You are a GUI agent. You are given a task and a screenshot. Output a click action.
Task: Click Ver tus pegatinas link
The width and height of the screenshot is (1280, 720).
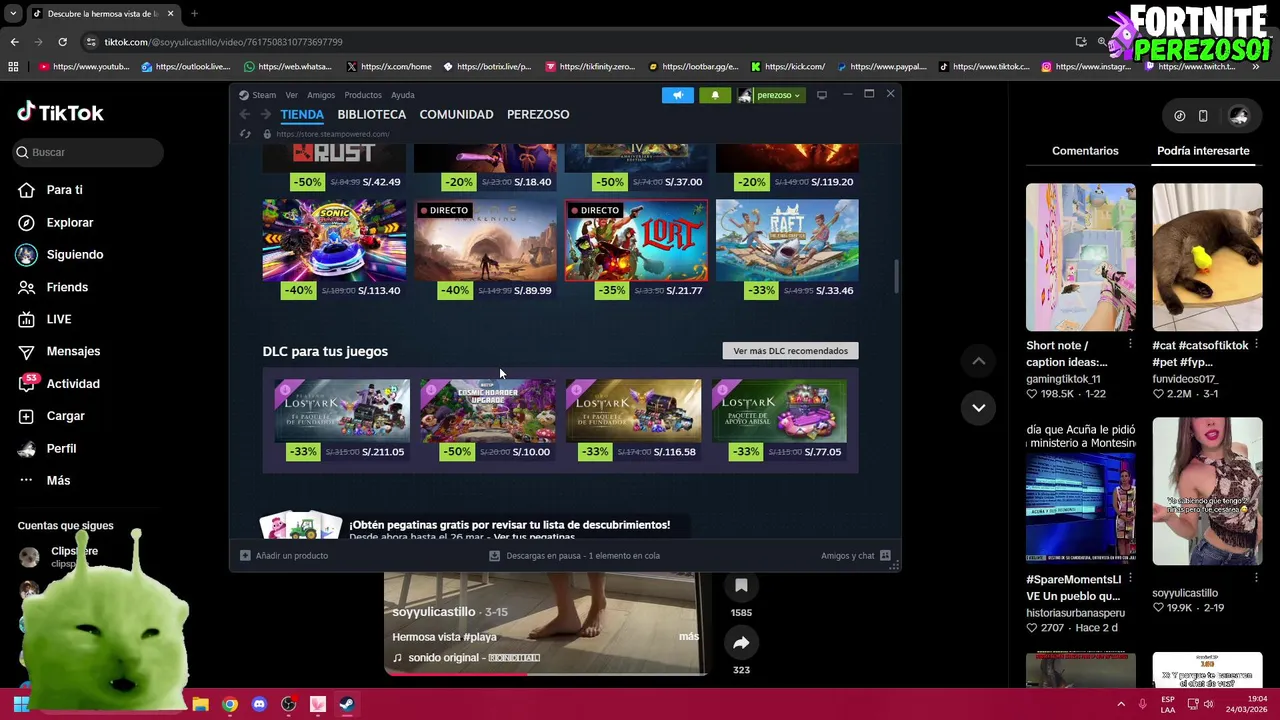pos(536,538)
